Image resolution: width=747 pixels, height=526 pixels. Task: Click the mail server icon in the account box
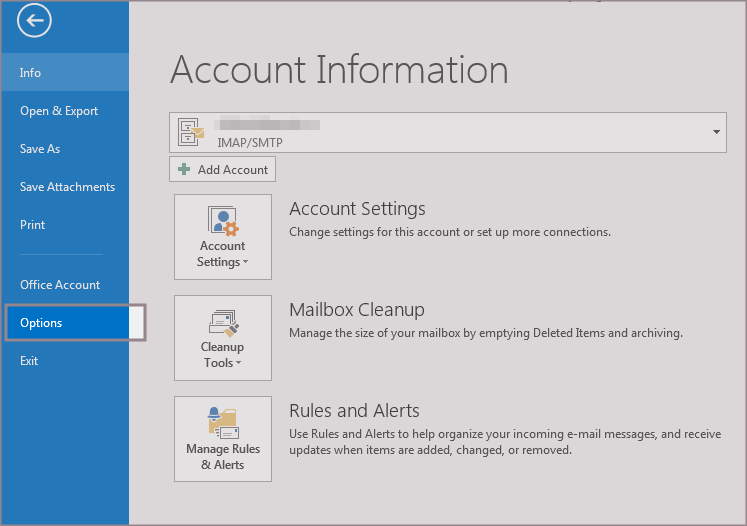(190, 132)
